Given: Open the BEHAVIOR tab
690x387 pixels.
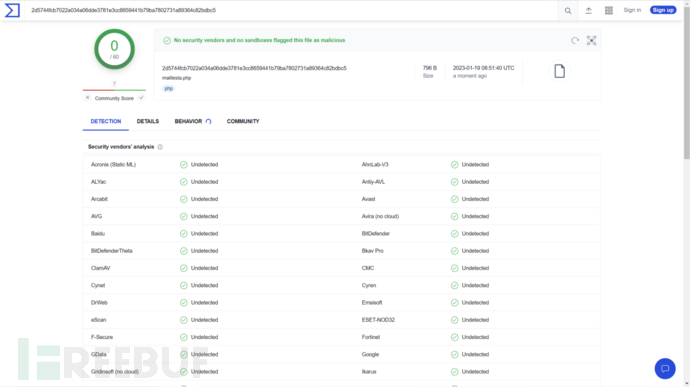Looking at the screenshot, I should [188, 122].
